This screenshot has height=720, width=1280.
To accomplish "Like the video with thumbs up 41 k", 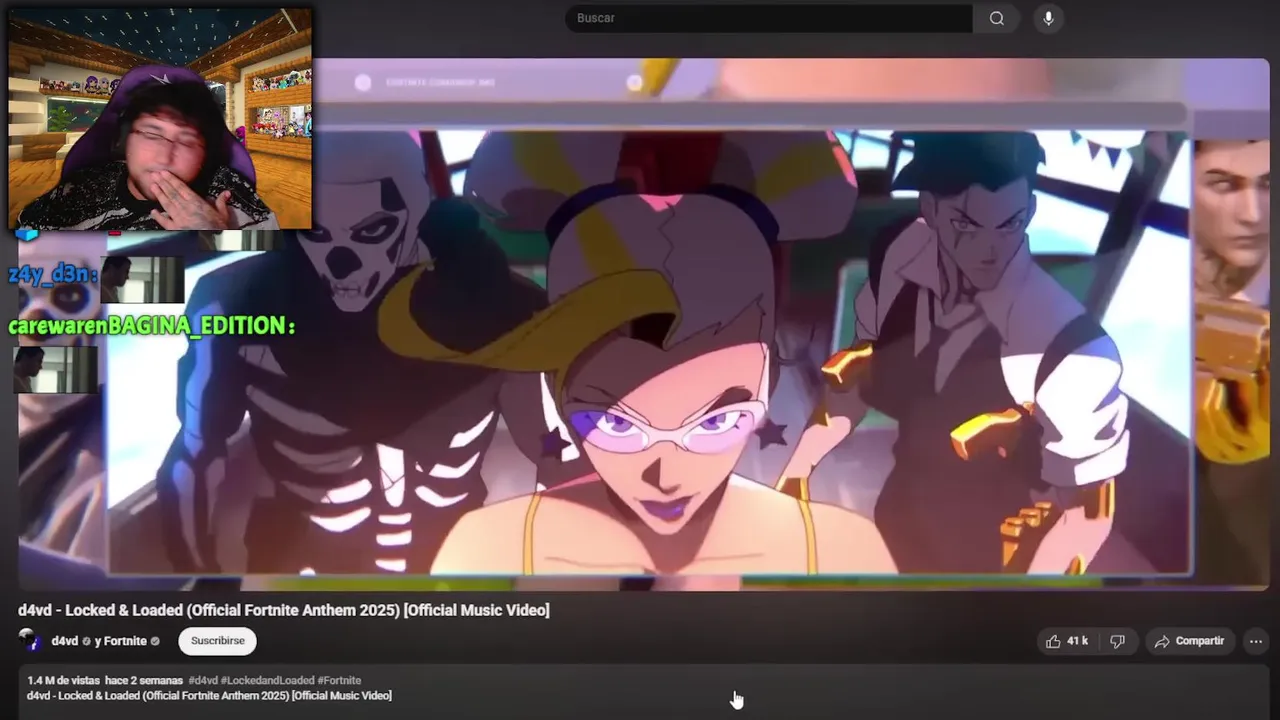I will pos(1067,641).
